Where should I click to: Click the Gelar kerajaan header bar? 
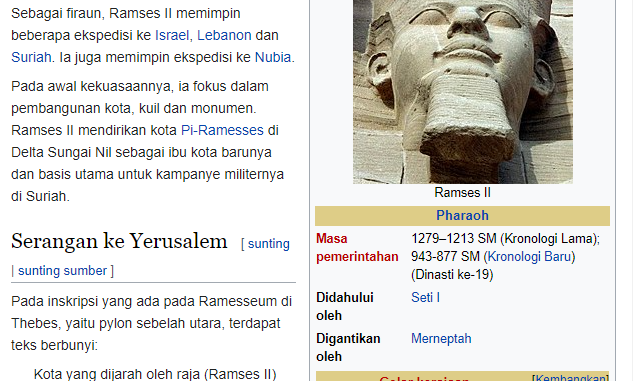(462, 377)
